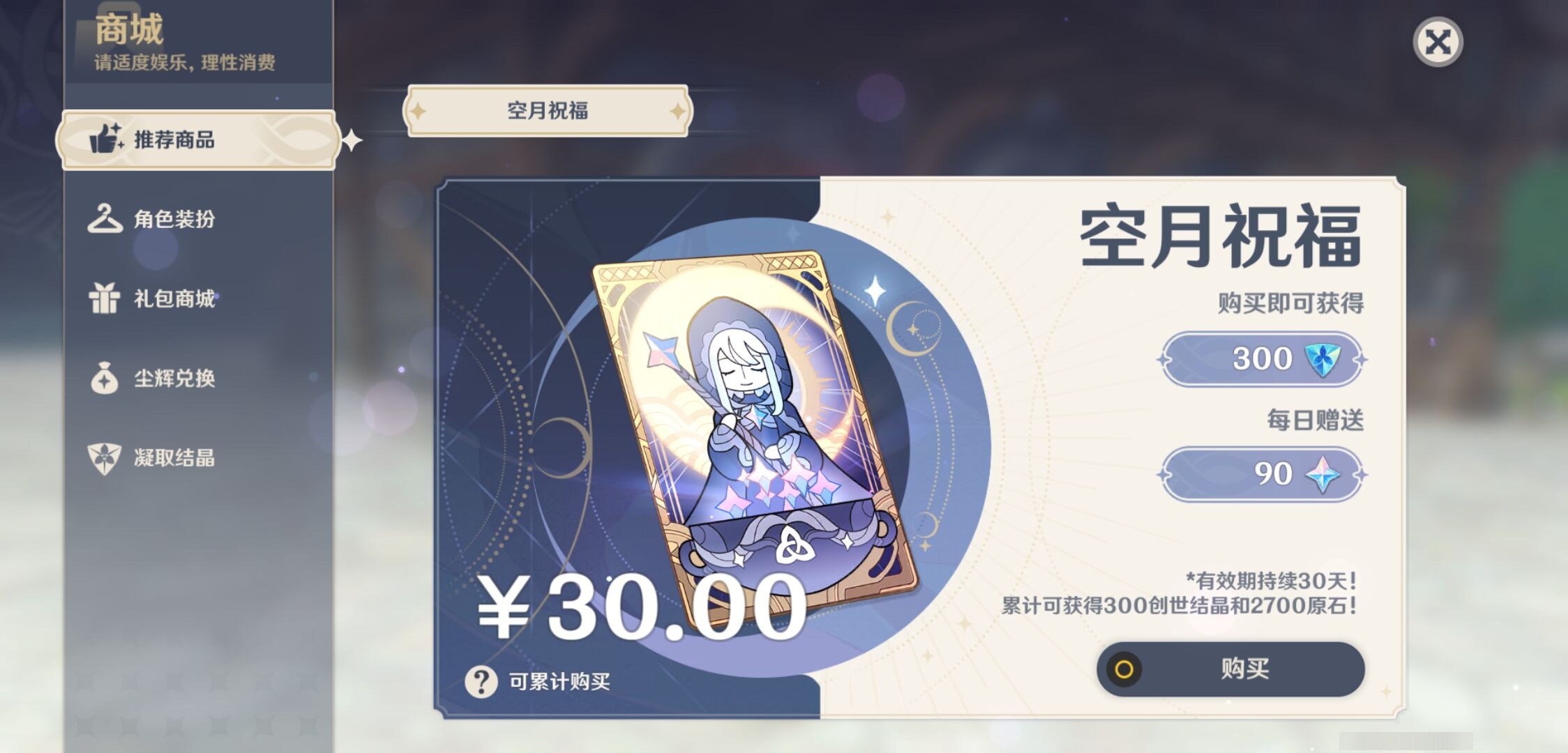The height and width of the screenshot is (753, 1568).
Task: Click the 90 daily primogems reward pill
Action: coord(1262,475)
